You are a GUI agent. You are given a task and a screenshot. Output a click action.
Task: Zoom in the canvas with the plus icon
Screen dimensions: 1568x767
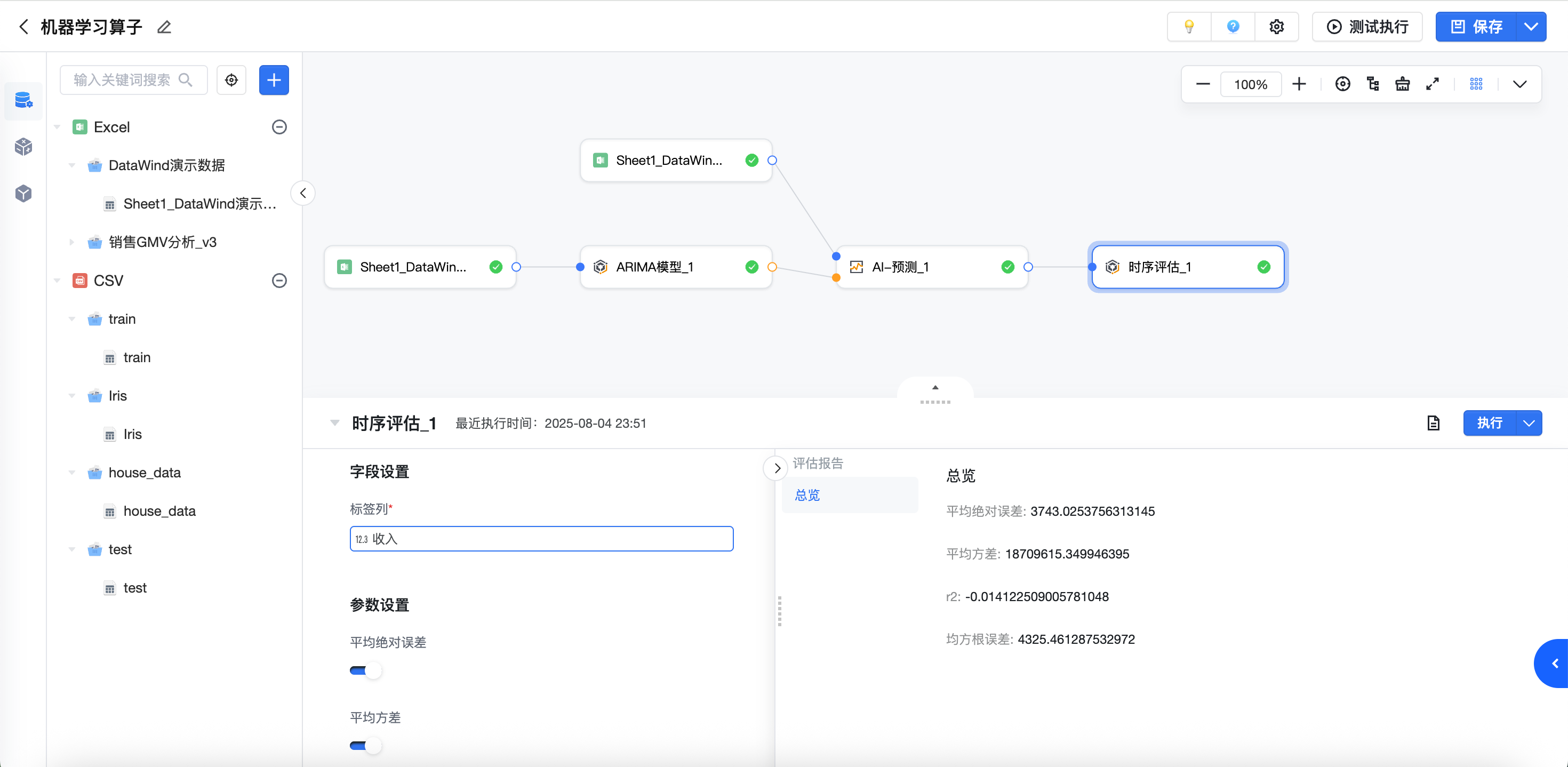tap(1299, 84)
